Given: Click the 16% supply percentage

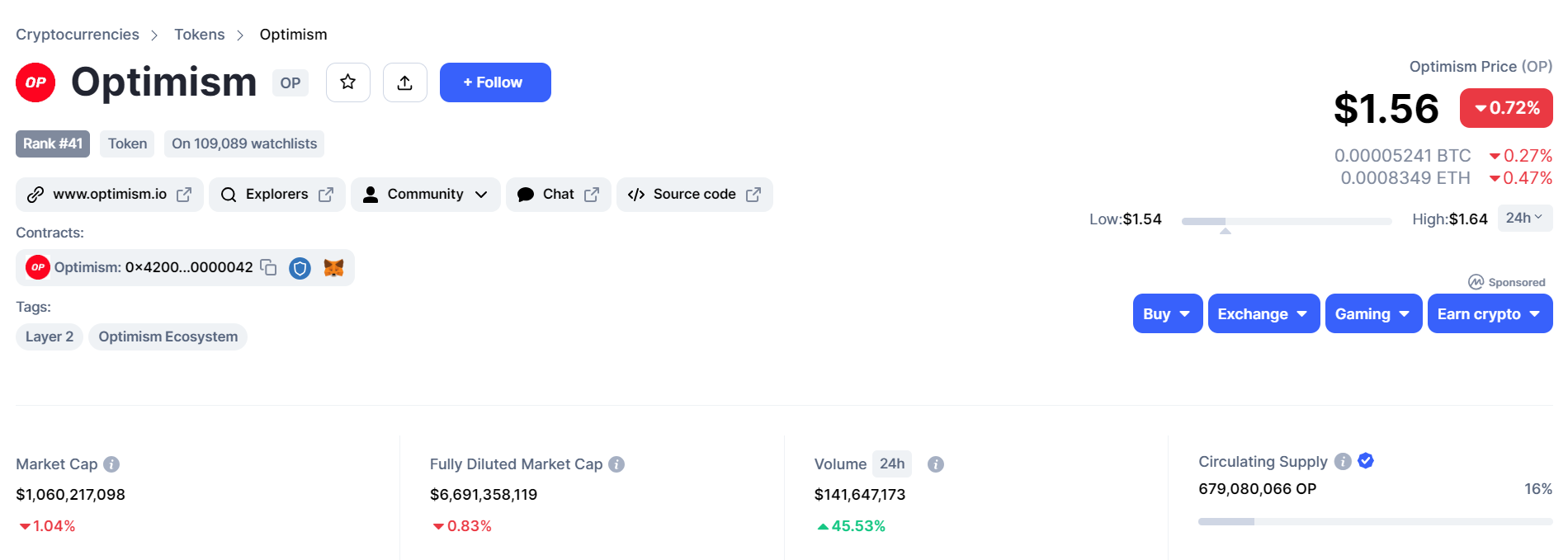Looking at the screenshot, I should [1538, 489].
